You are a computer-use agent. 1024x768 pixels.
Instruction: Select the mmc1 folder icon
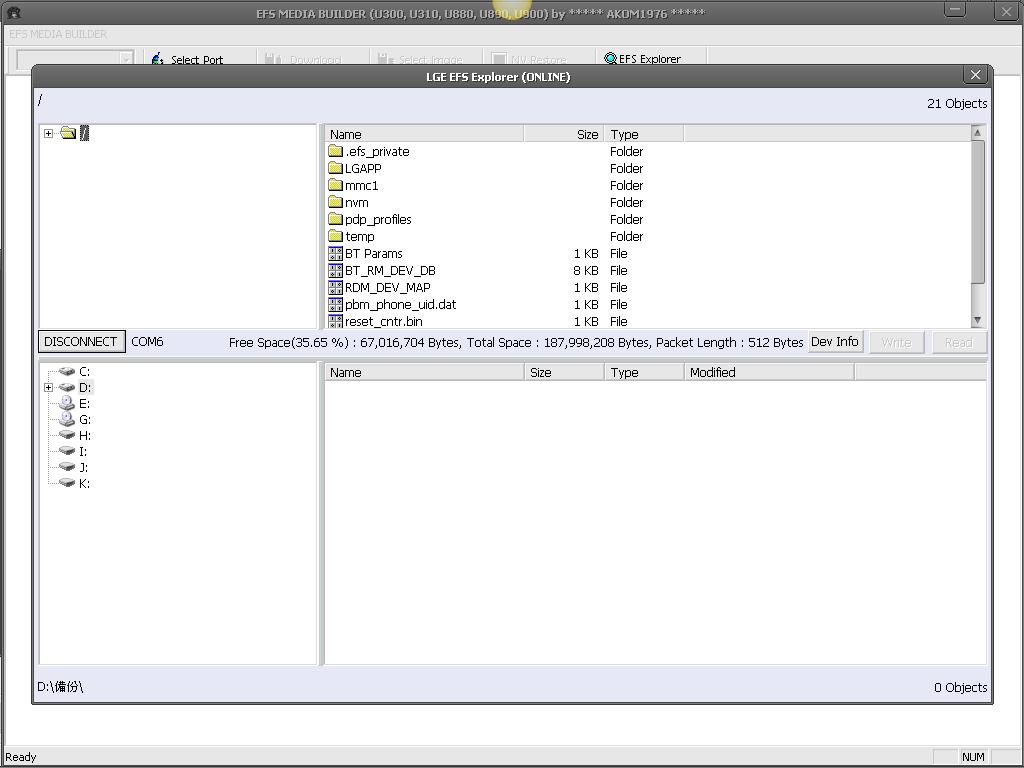pos(336,185)
